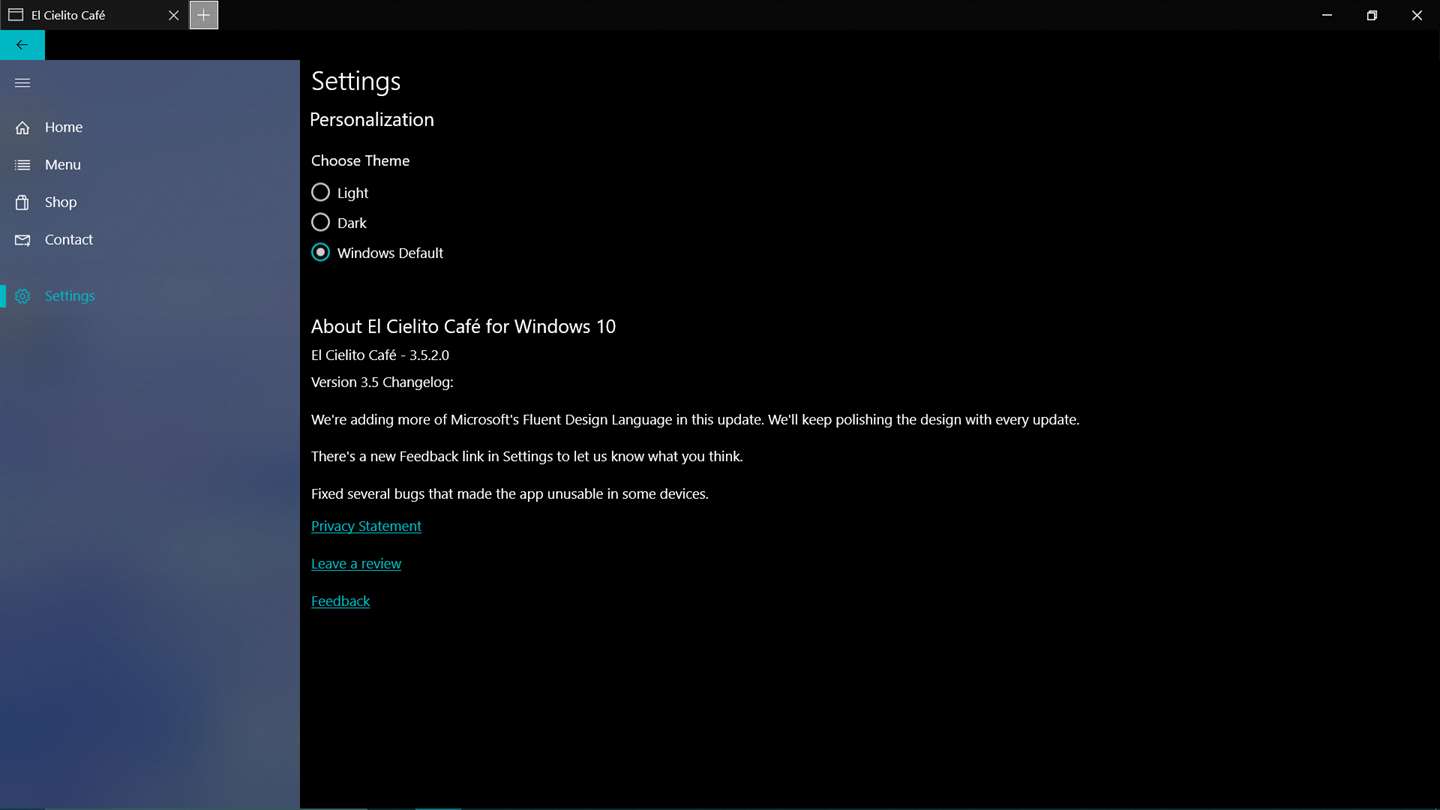Viewport: 1440px width, 810px height.
Task: Click the About El Cielito Café heading
Action: 463,326
